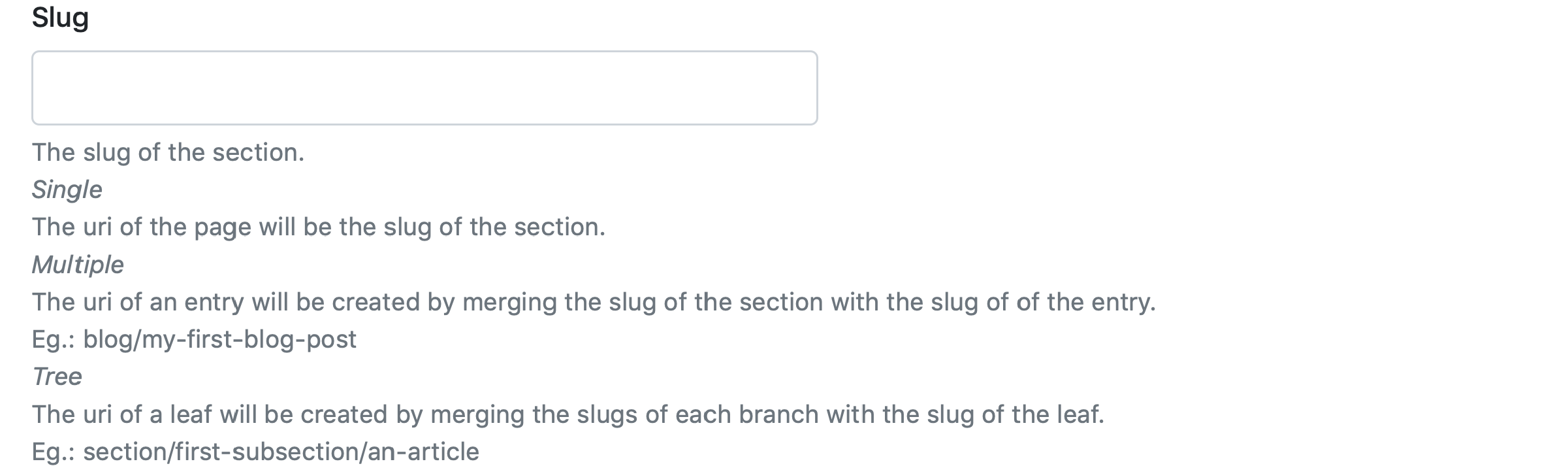Click the duplicated "of of" in Multiple description

[x=1012, y=302]
